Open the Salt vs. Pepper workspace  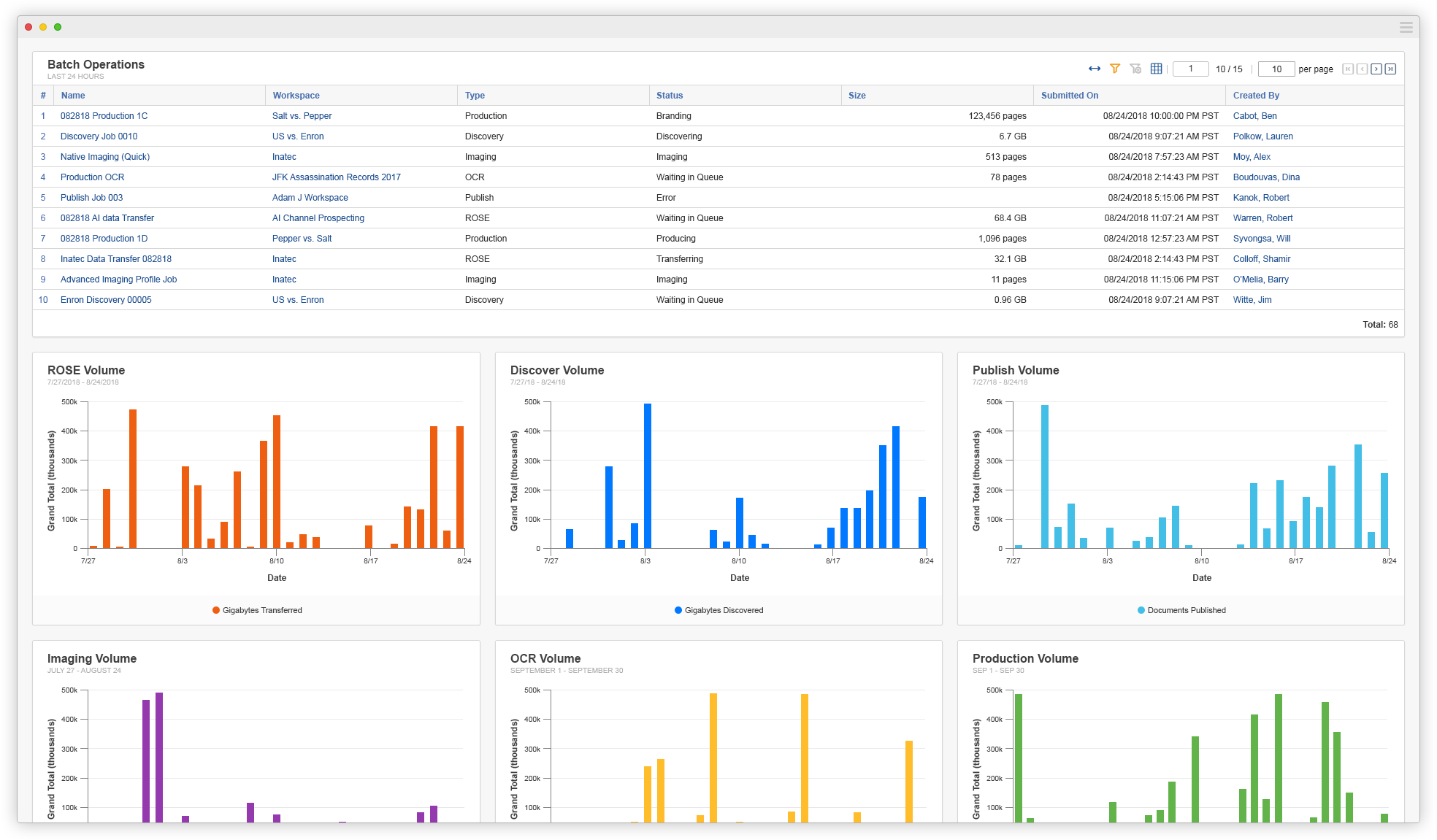(302, 116)
